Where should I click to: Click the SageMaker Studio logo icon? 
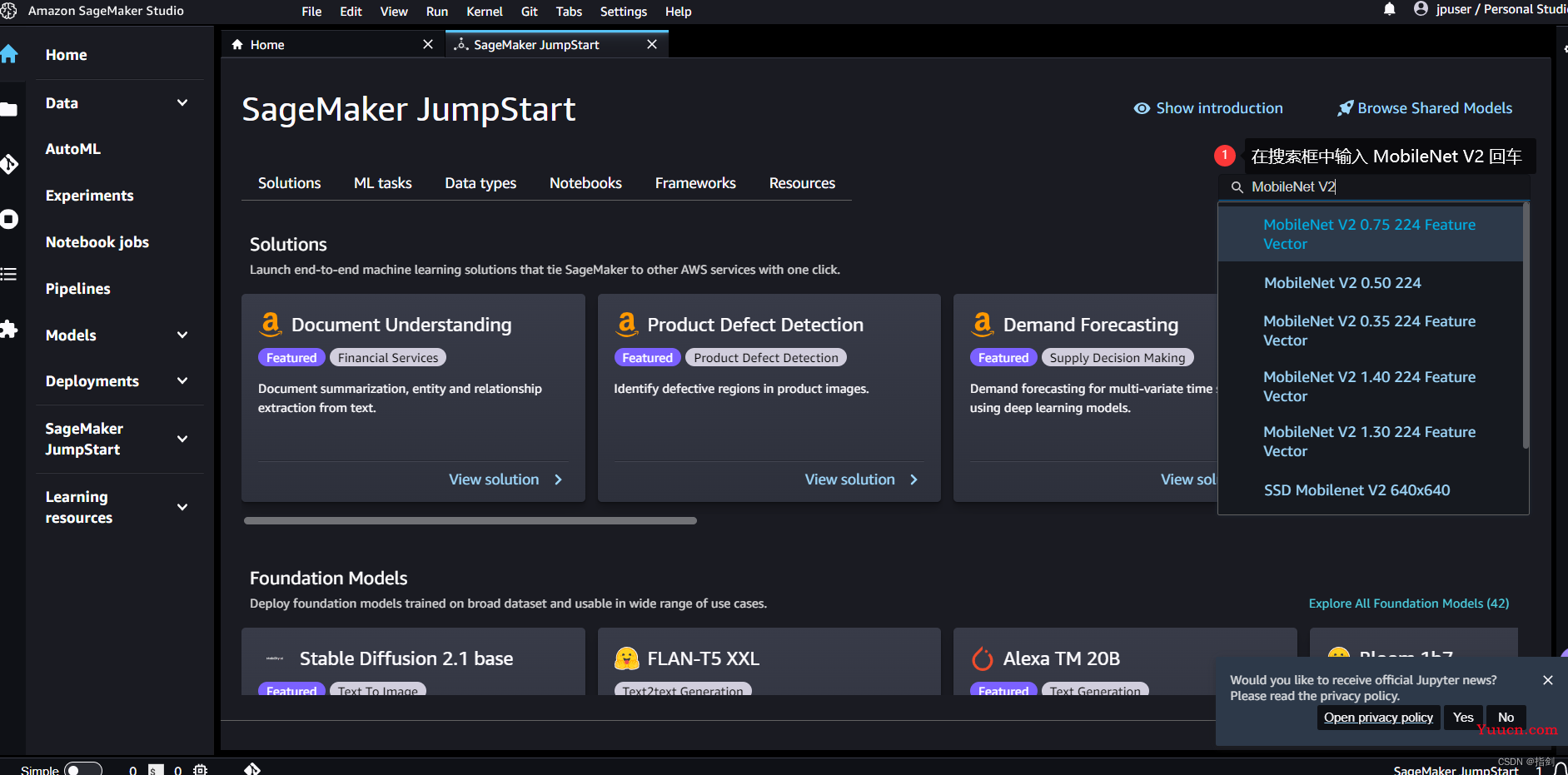(x=9, y=11)
